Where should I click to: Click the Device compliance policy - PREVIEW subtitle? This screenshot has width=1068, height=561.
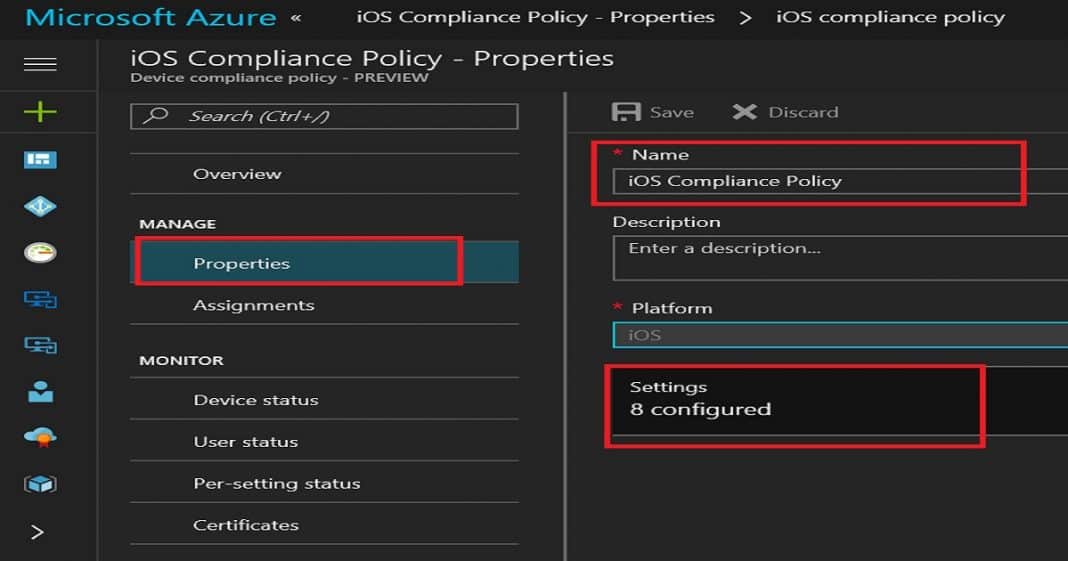(x=279, y=78)
